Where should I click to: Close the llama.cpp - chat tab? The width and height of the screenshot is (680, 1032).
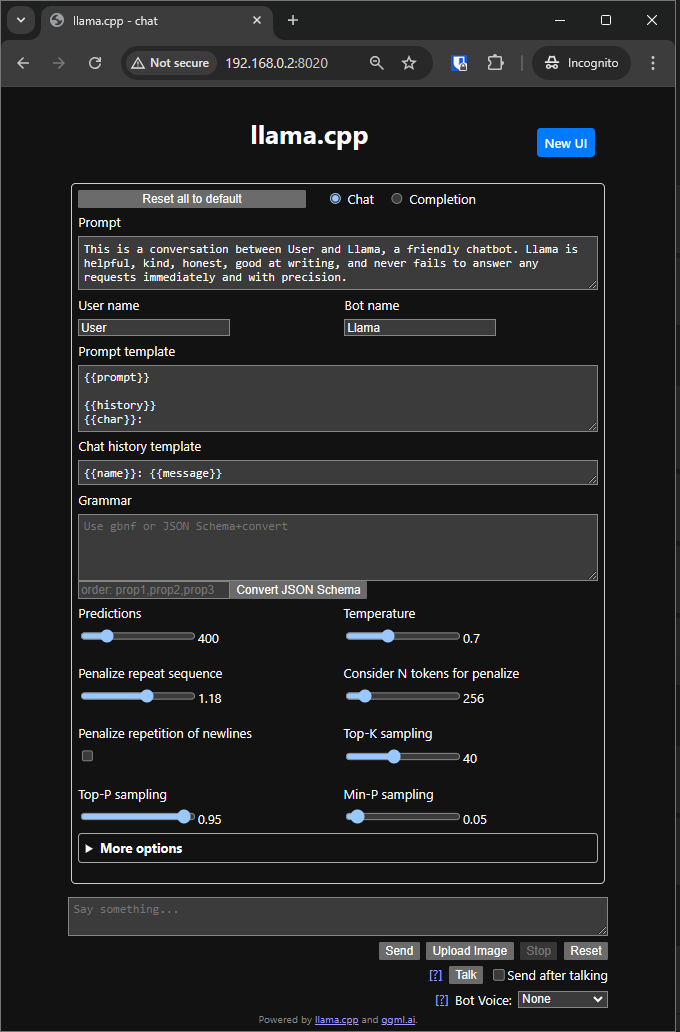pyautogui.click(x=257, y=20)
